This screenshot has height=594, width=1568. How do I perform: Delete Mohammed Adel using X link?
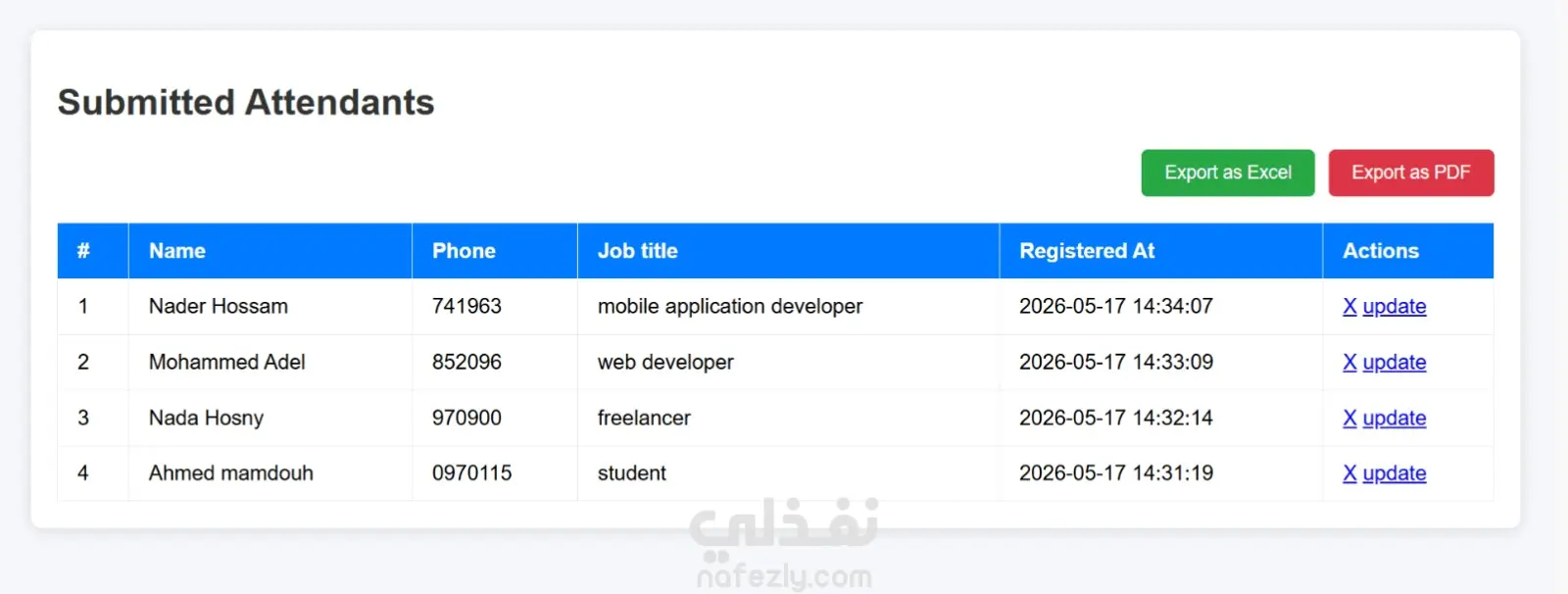tap(1349, 363)
